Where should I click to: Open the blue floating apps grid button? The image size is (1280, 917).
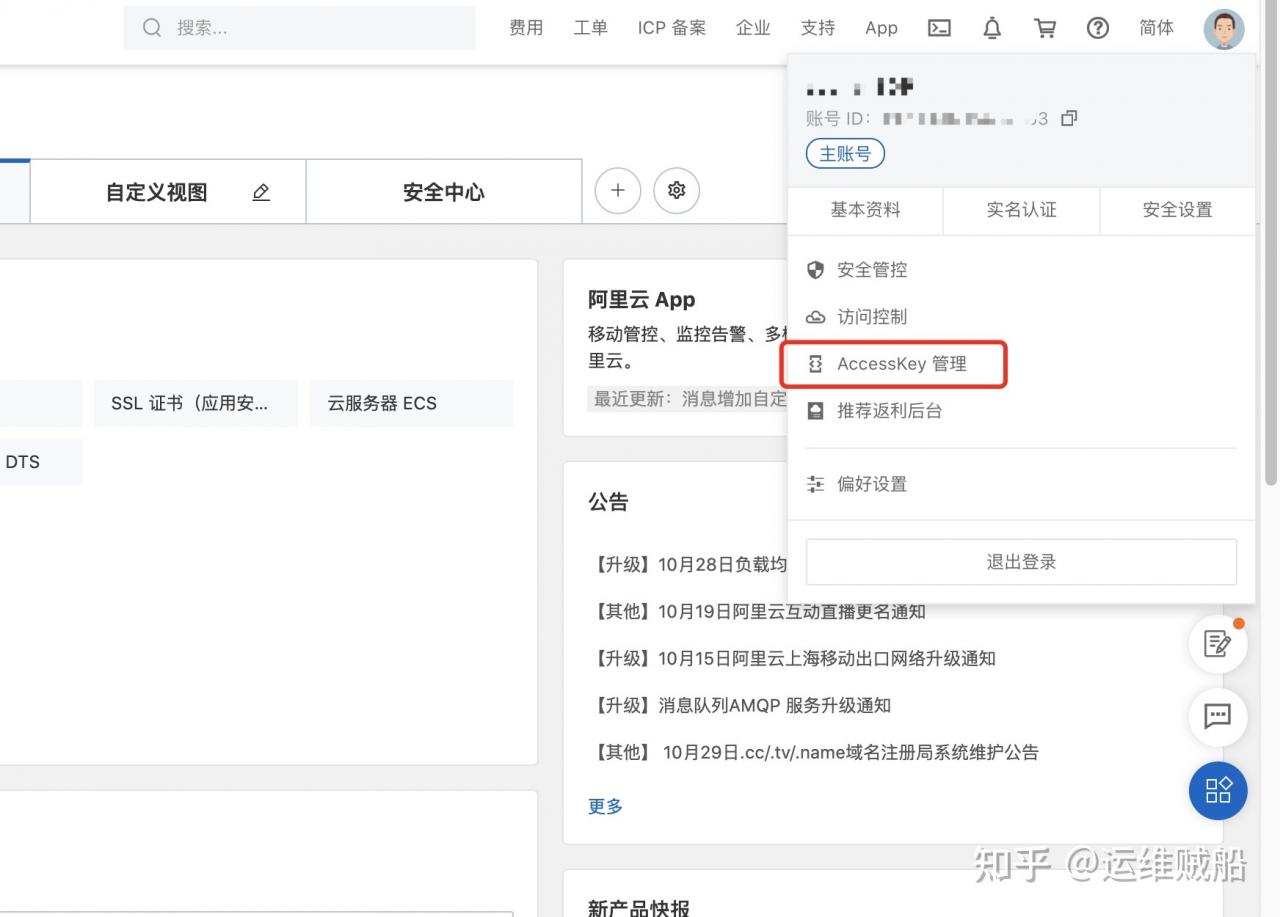coord(1218,791)
